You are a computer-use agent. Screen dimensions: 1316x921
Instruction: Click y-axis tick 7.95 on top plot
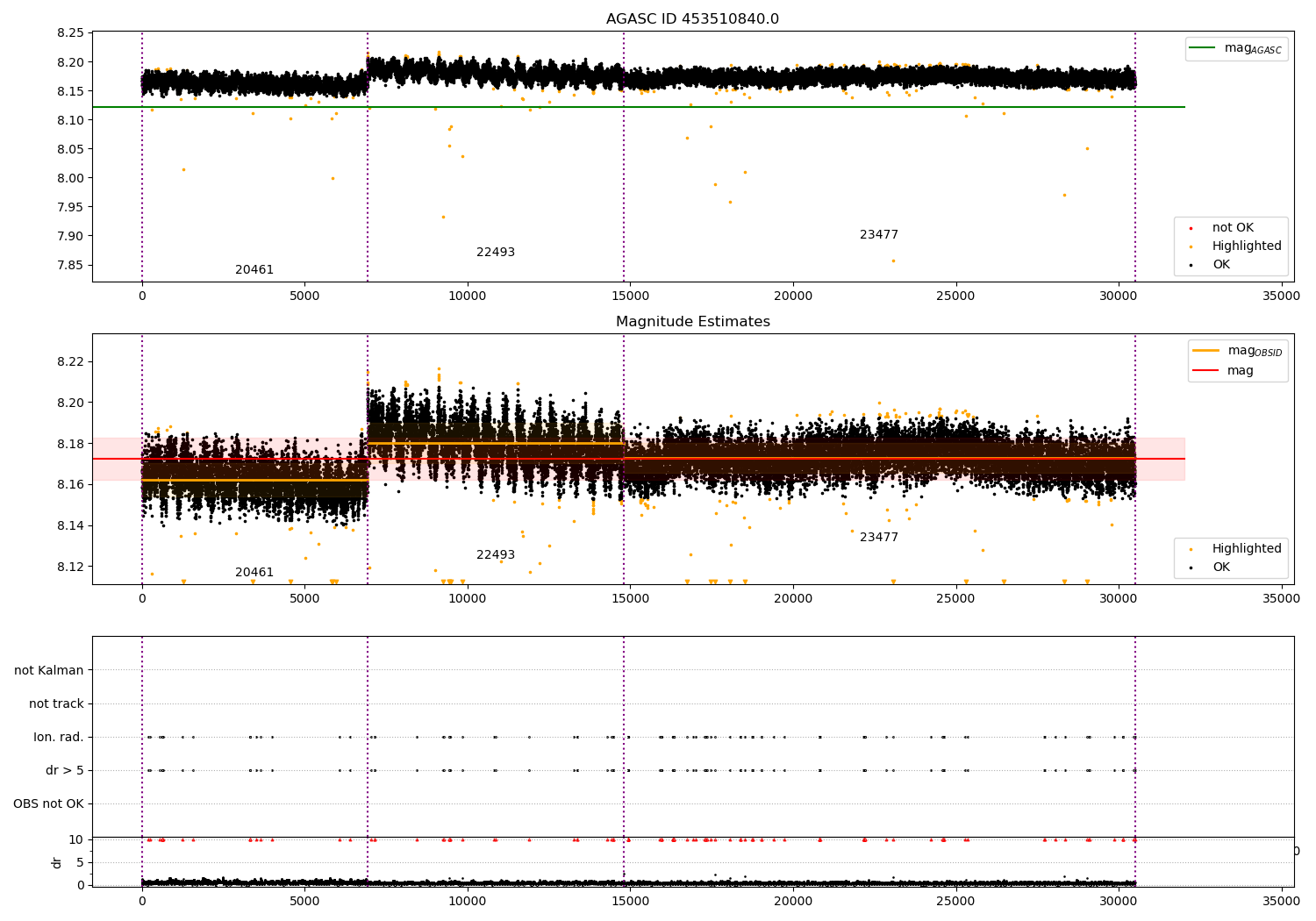point(69,207)
